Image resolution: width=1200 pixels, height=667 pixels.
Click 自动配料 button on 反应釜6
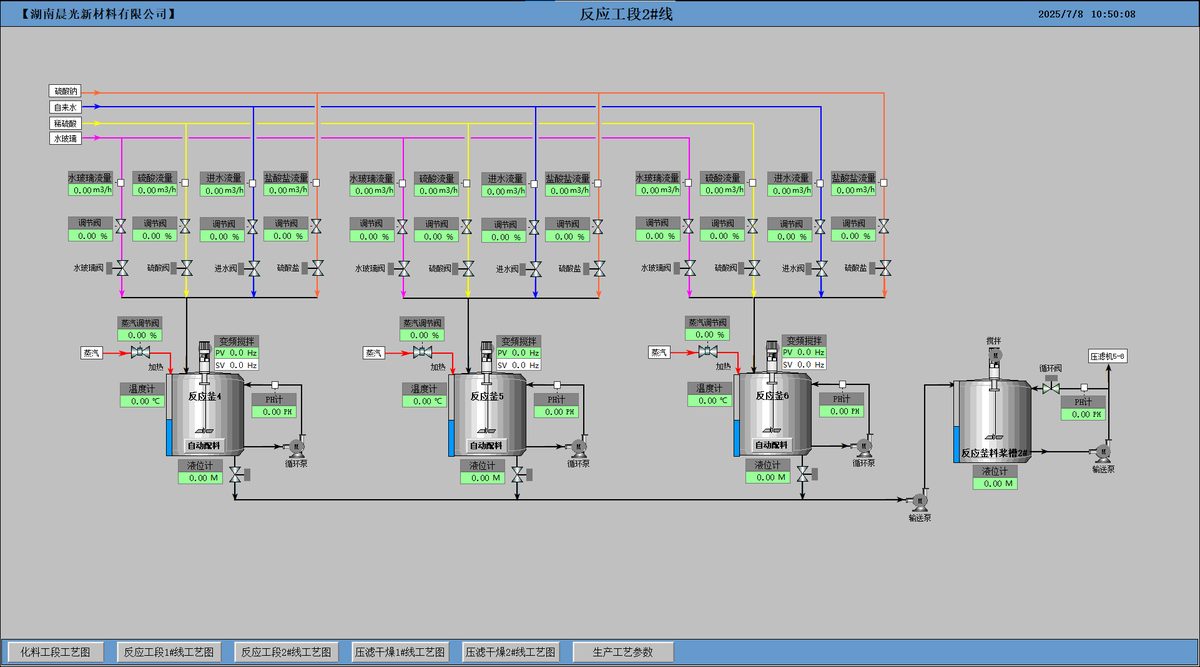click(772, 445)
